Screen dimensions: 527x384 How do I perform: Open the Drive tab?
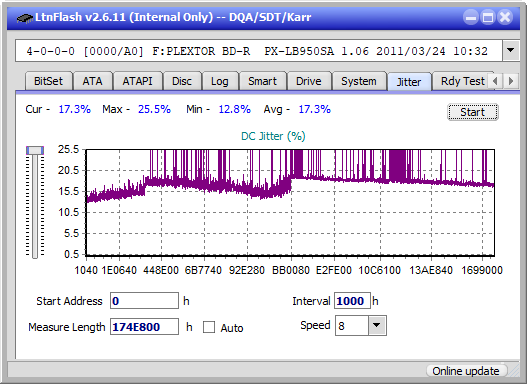pos(309,81)
